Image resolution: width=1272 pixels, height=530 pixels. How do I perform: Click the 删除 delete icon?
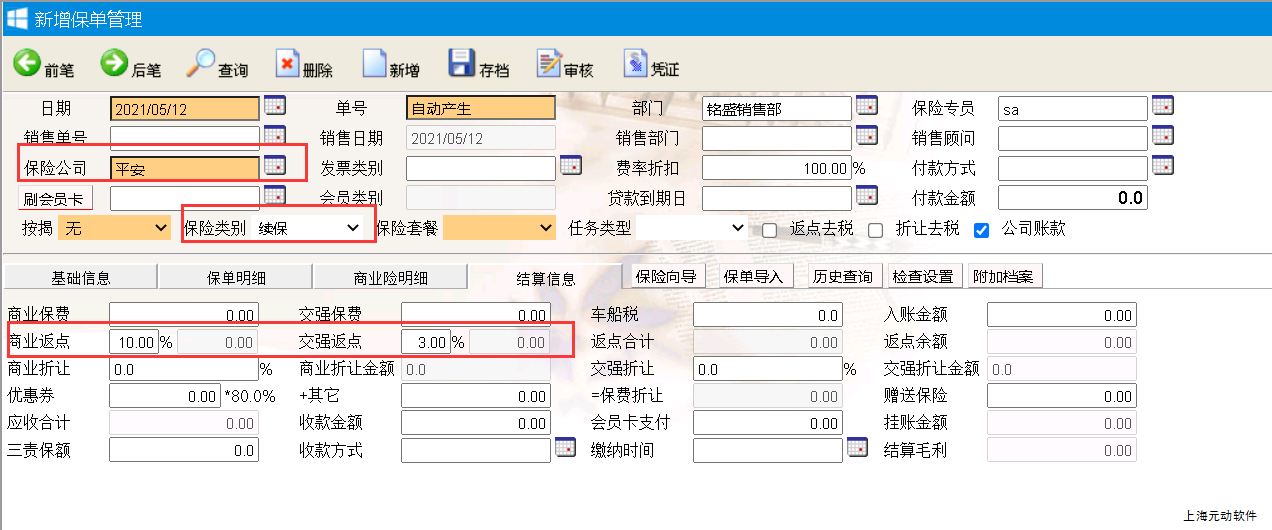click(x=287, y=64)
